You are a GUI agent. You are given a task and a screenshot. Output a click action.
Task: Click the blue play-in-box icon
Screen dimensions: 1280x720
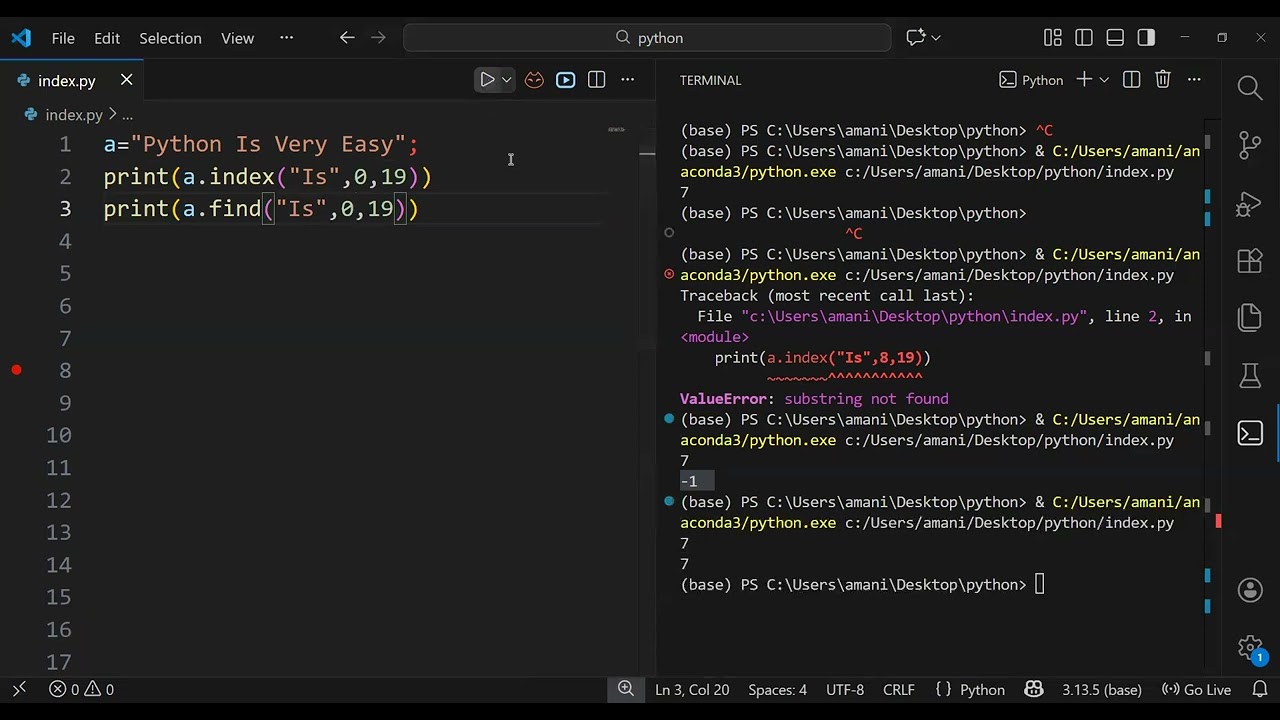pos(565,80)
